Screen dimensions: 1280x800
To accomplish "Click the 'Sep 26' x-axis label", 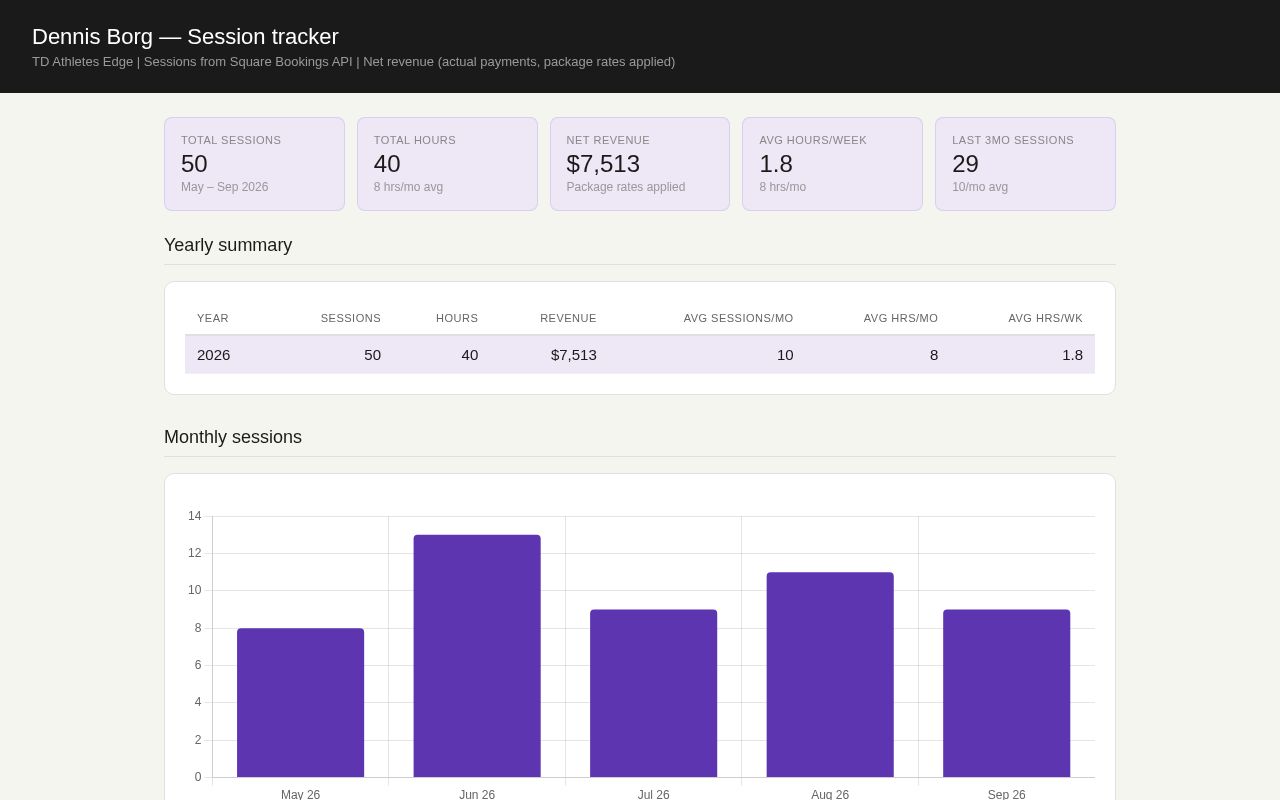I will tap(1006, 794).
